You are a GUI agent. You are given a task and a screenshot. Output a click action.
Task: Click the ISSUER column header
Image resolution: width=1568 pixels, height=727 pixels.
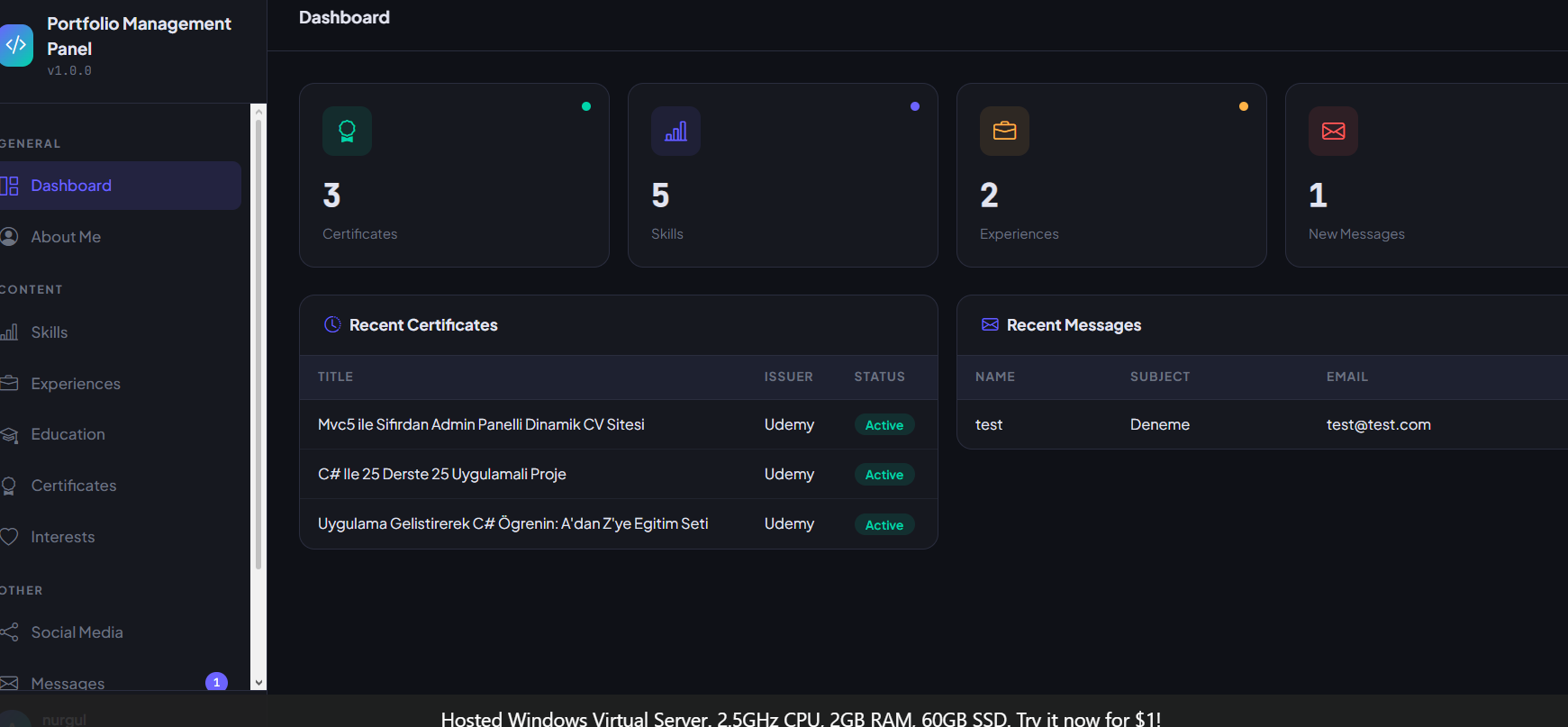click(789, 377)
